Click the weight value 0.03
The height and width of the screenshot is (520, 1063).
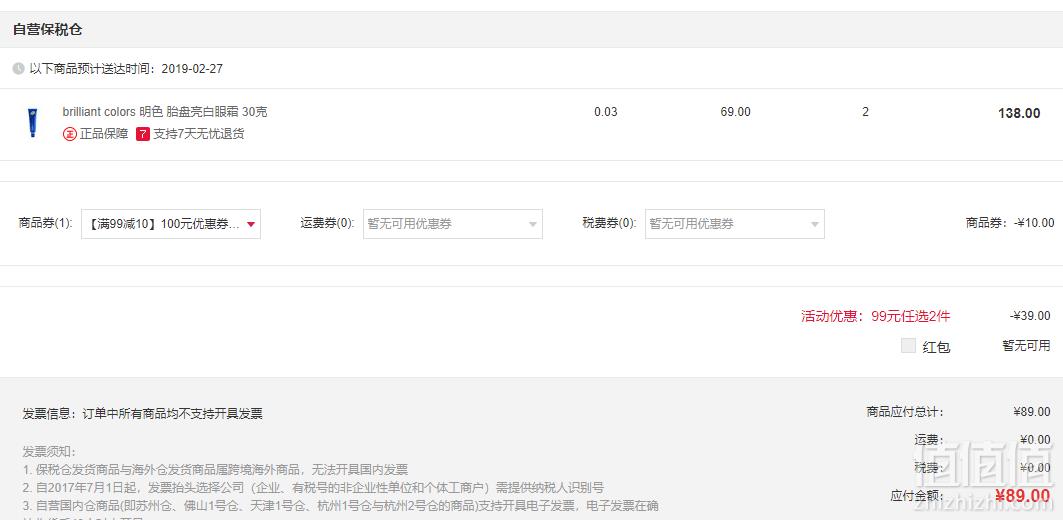(x=606, y=112)
